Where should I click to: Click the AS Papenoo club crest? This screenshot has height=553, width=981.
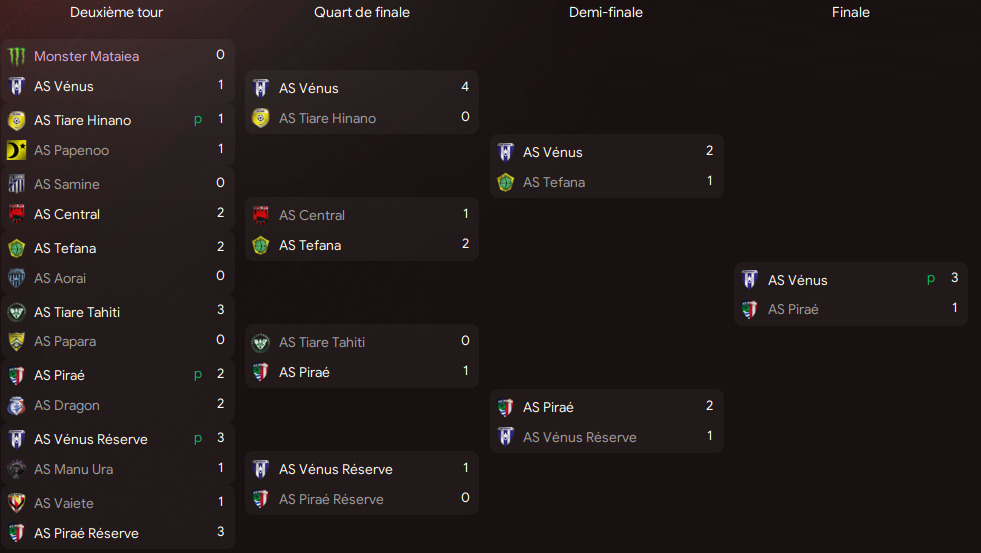tap(16, 150)
